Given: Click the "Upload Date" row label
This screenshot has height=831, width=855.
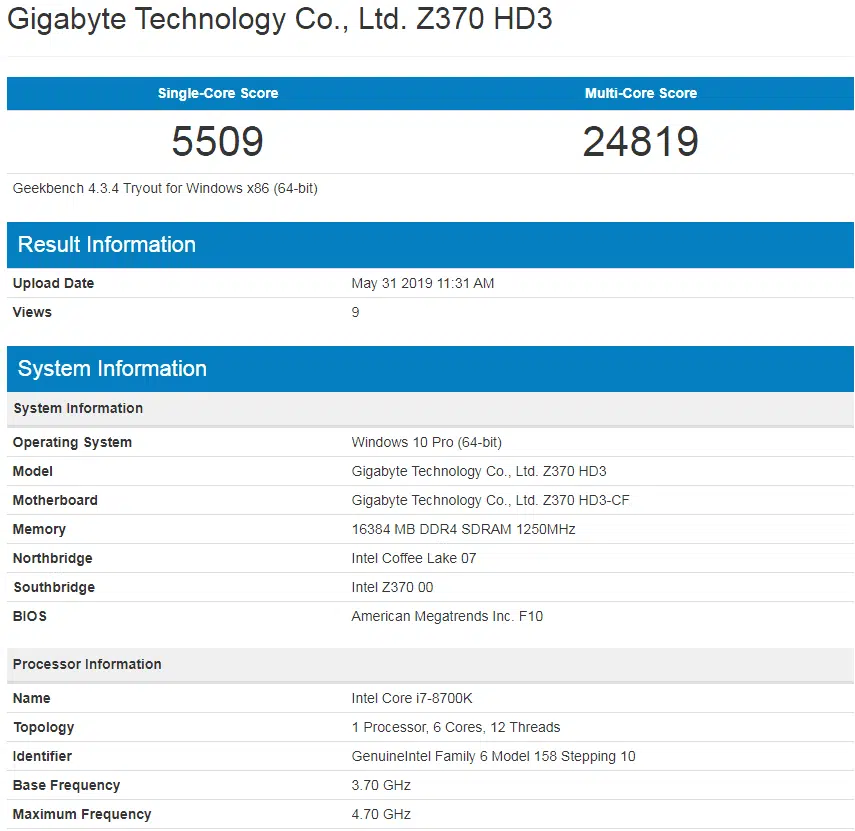Looking at the screenshot, I should 53,284.
